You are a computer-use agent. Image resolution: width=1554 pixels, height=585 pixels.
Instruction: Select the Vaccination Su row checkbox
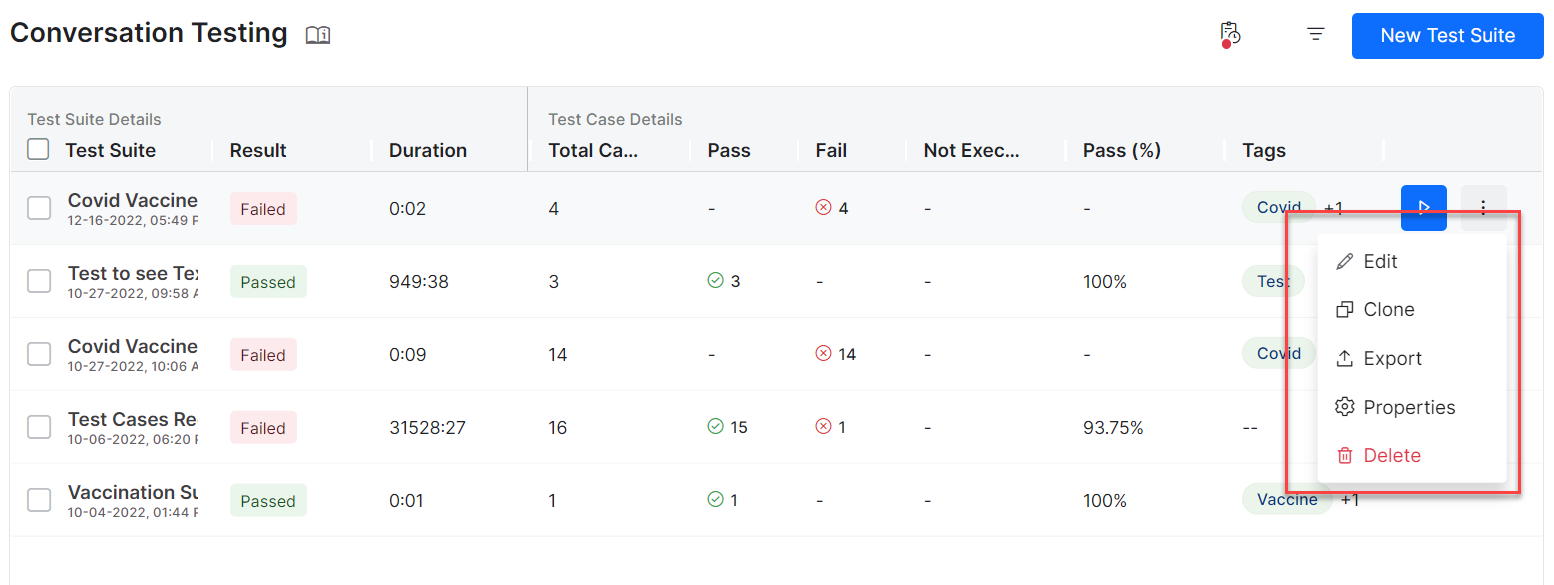tap(39, 500)
